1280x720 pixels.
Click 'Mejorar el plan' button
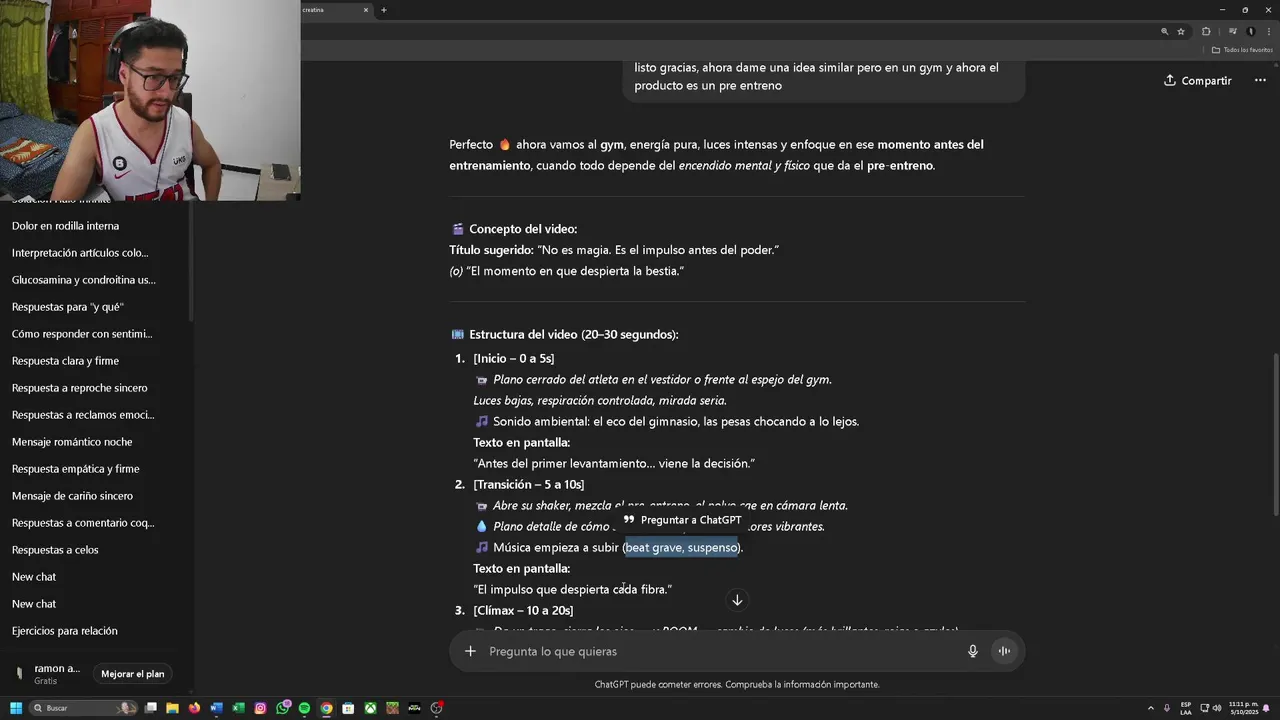click(x=132, y=674)
